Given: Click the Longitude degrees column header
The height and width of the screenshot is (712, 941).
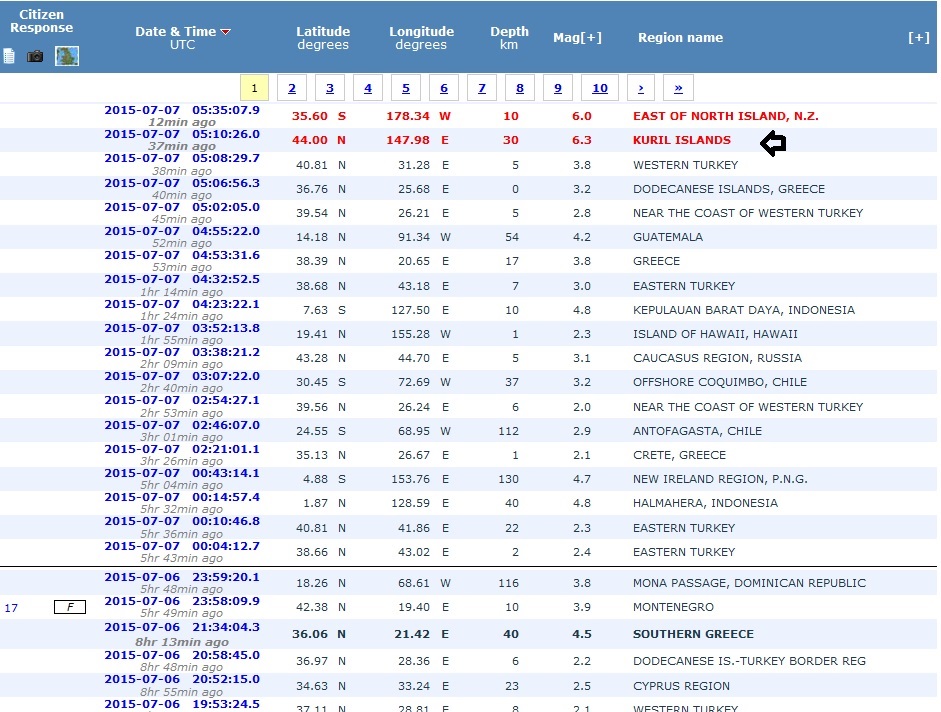Looking at the screenshot, I should click(421, 38).
